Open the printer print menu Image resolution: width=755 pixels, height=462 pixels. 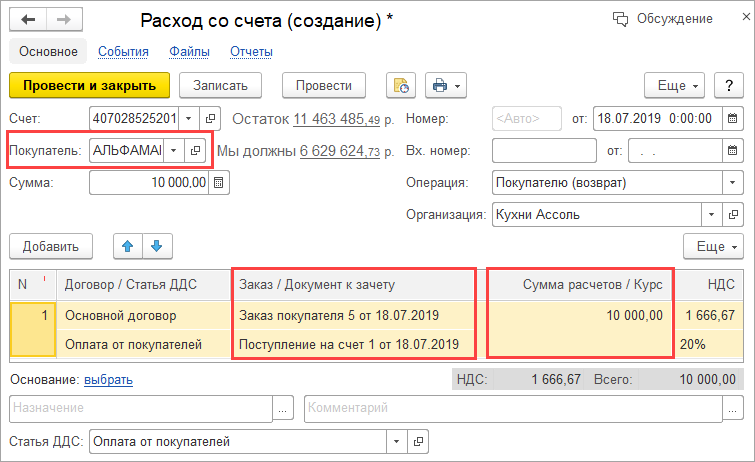446,86
